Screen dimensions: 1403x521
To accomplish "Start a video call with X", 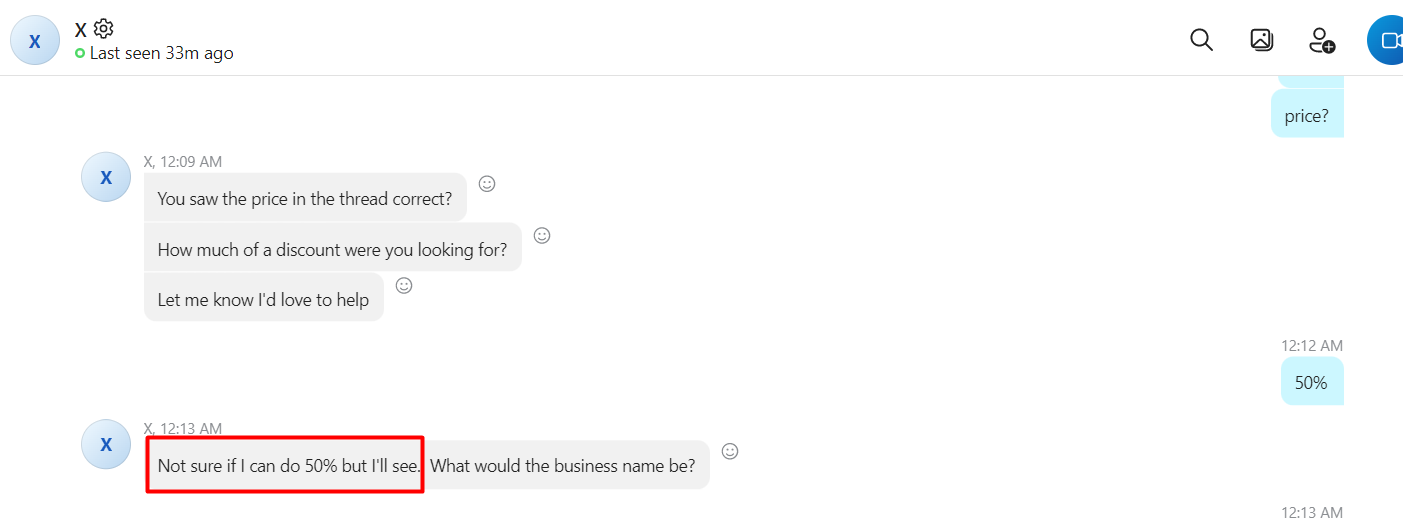I will [x=1386, y=40].
